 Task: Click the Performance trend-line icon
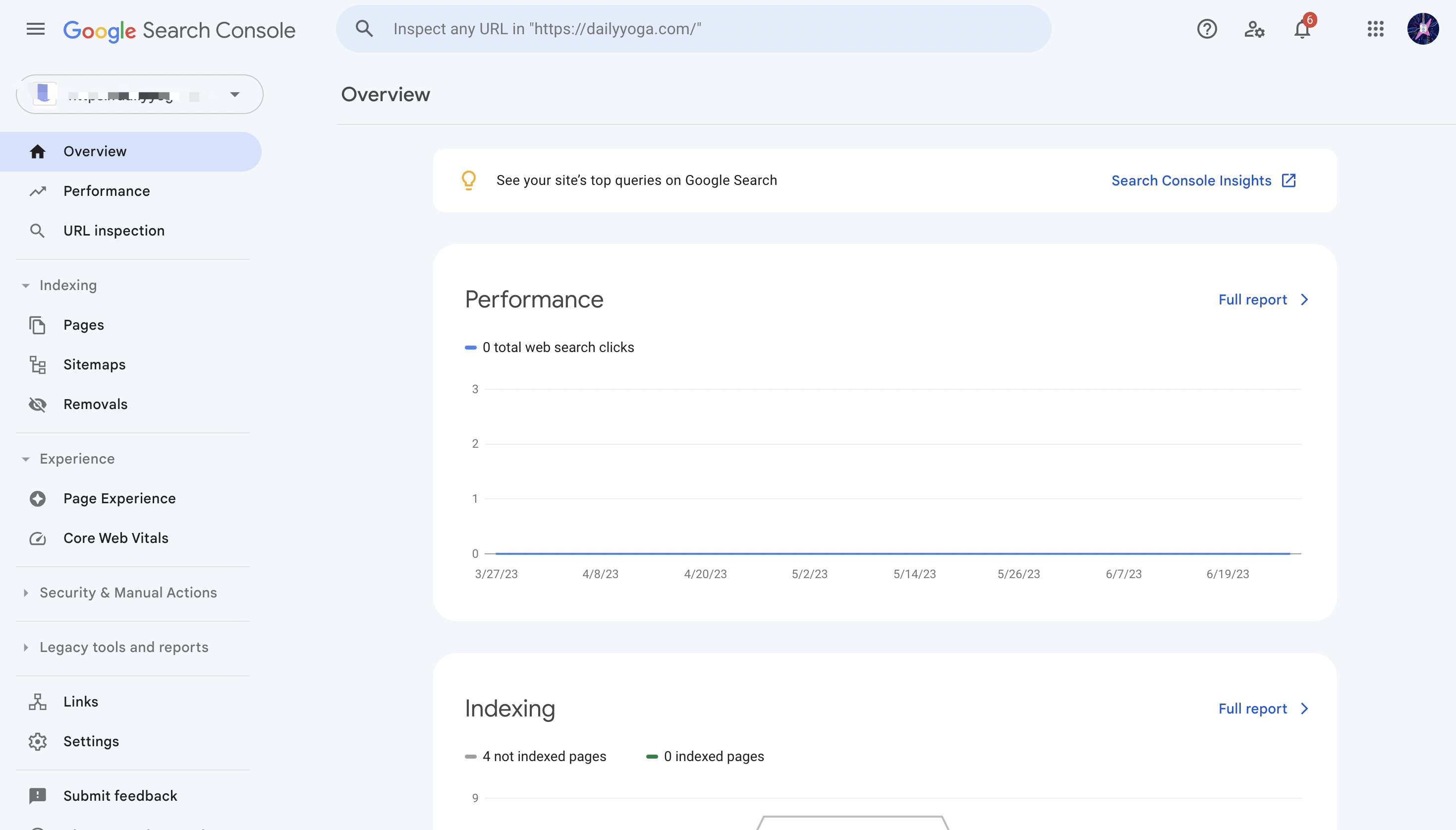coord(38,191)
